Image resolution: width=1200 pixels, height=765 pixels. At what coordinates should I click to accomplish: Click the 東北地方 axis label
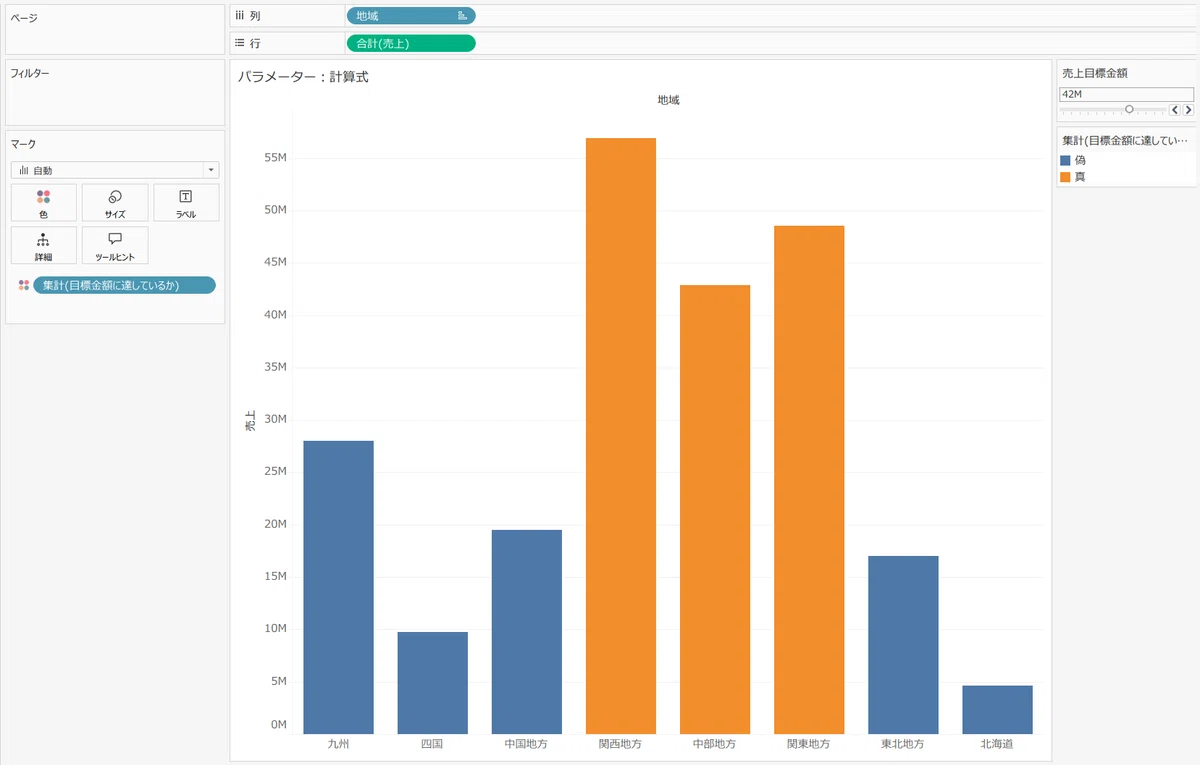click(903, 744)
